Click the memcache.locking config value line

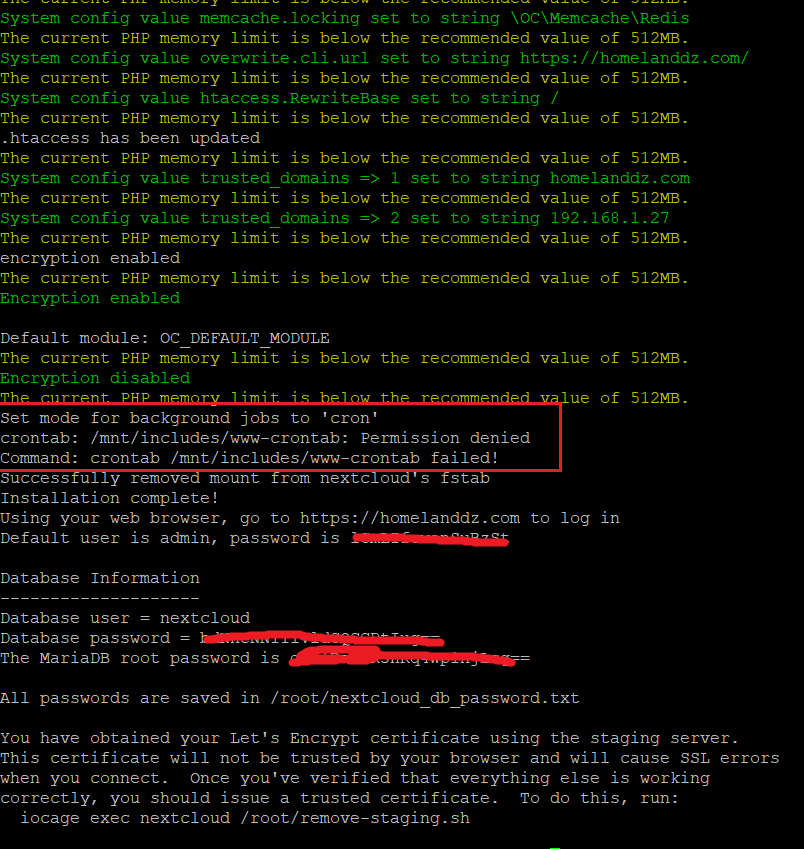point(345,18)
